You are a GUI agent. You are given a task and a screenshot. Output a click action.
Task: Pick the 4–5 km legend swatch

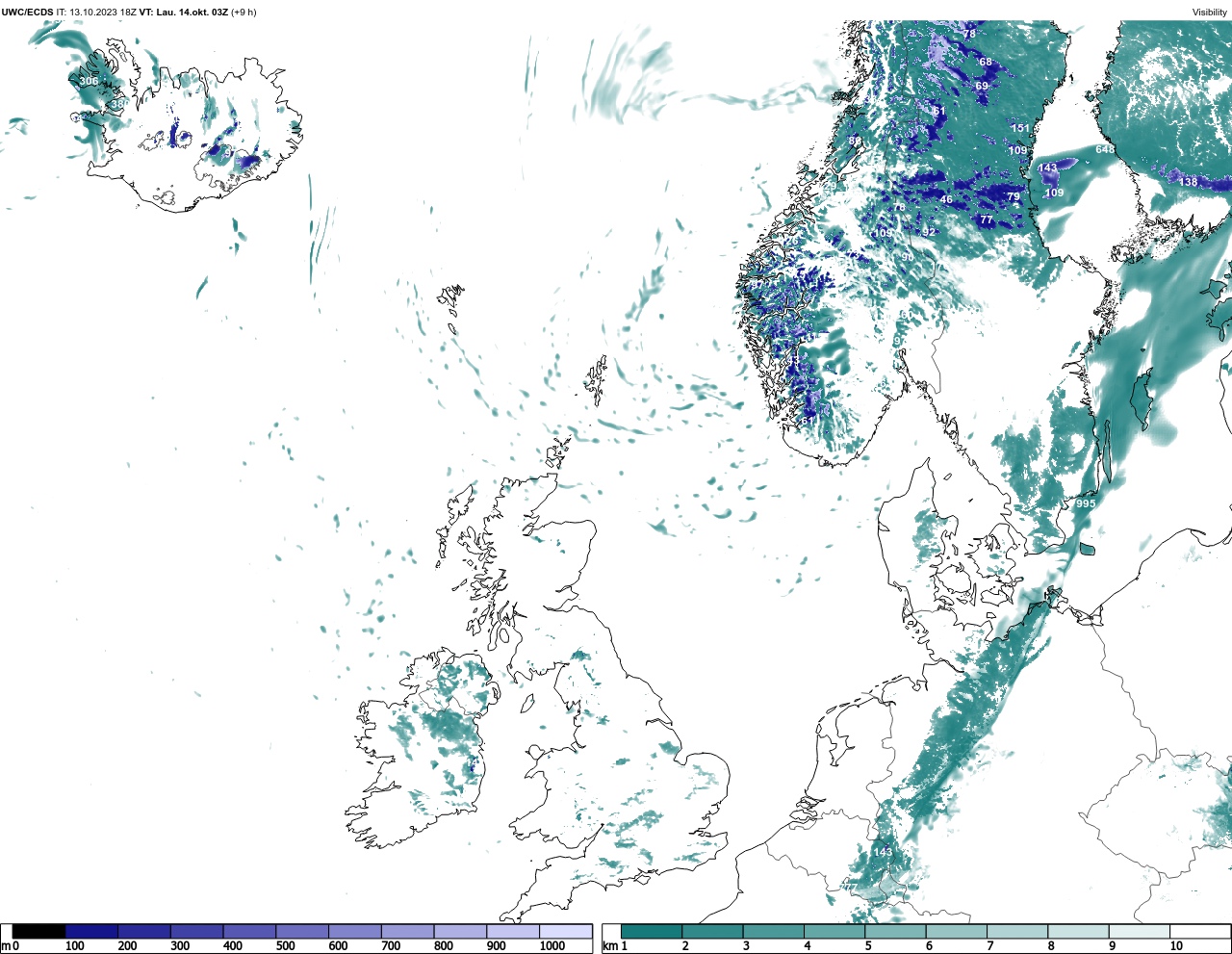click(x=834, y=931)
